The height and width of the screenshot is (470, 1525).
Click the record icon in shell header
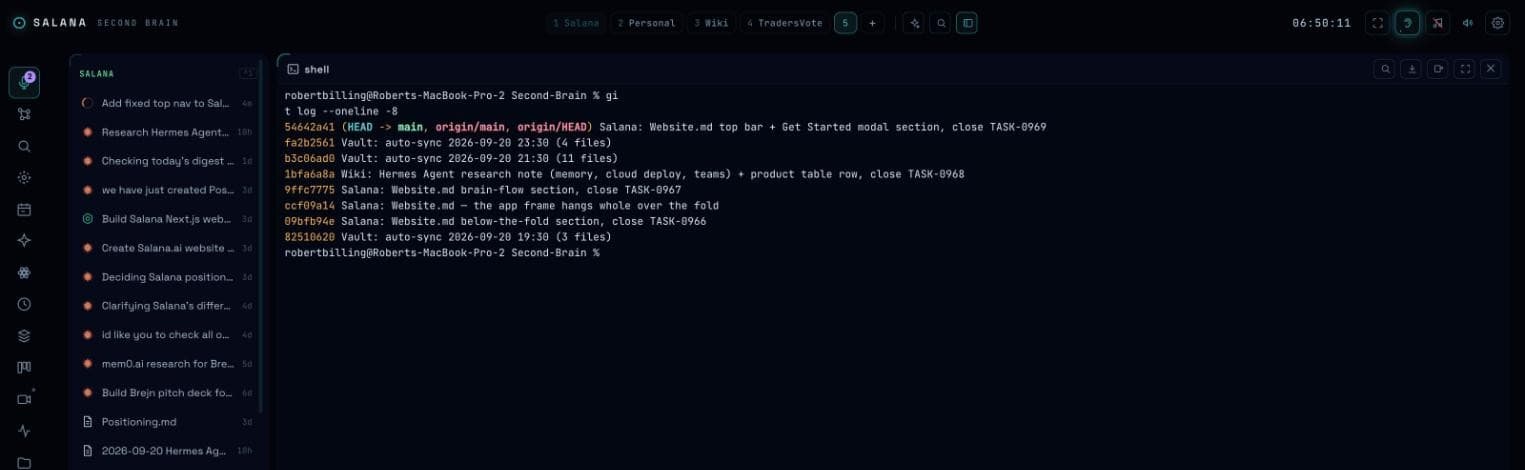[1438, 69]
